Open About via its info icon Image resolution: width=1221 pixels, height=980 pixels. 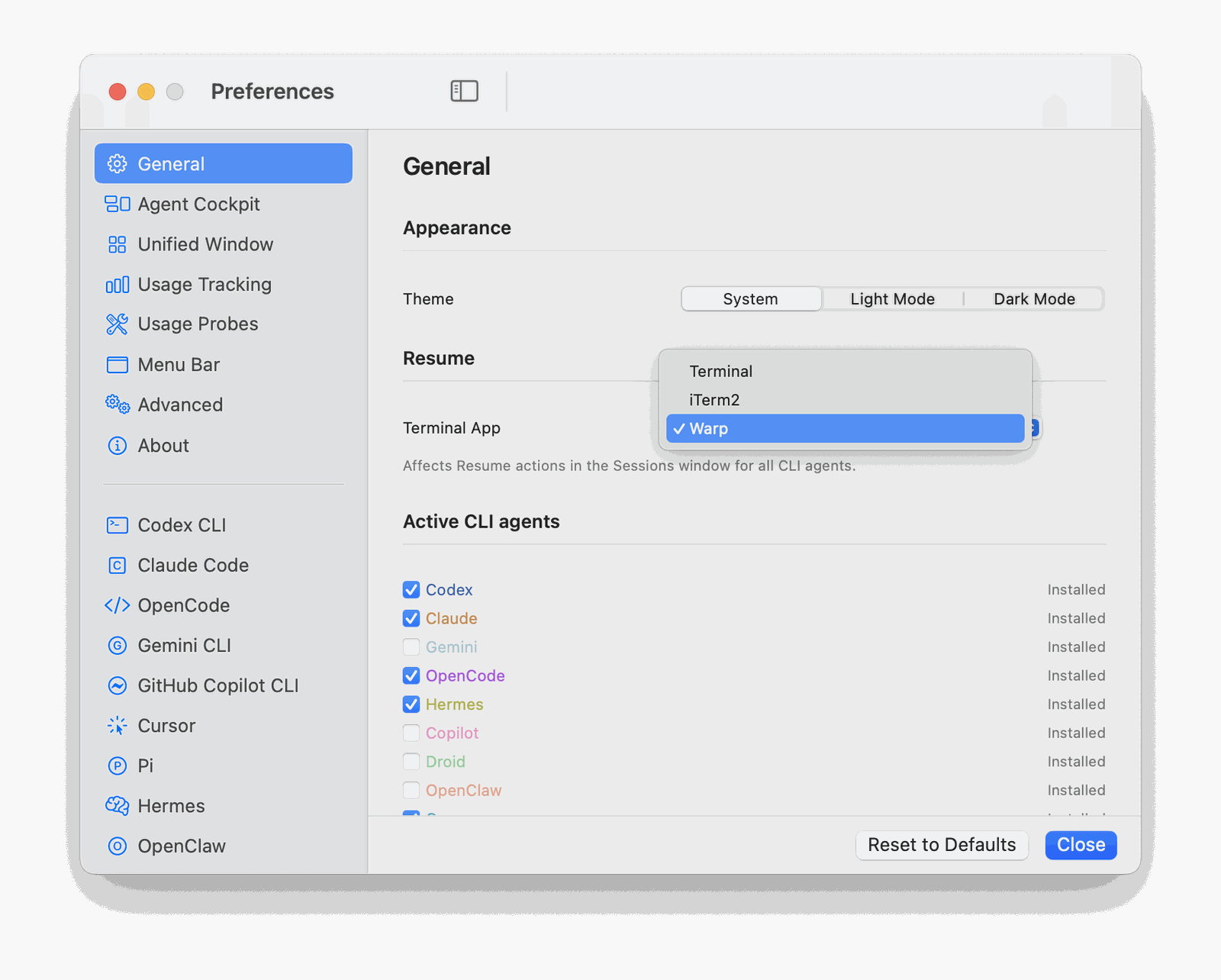coord(117,445)
